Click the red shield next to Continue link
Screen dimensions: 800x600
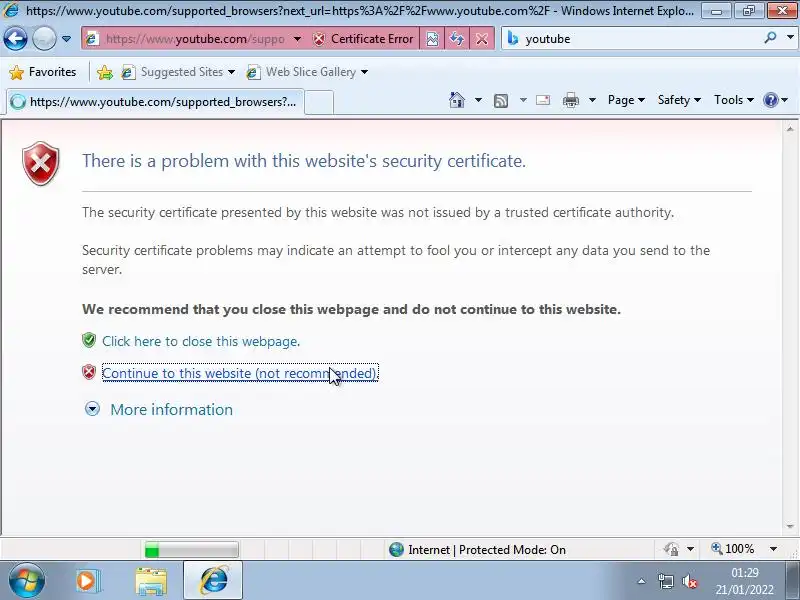pyautogui.click(x=89, y=372)
